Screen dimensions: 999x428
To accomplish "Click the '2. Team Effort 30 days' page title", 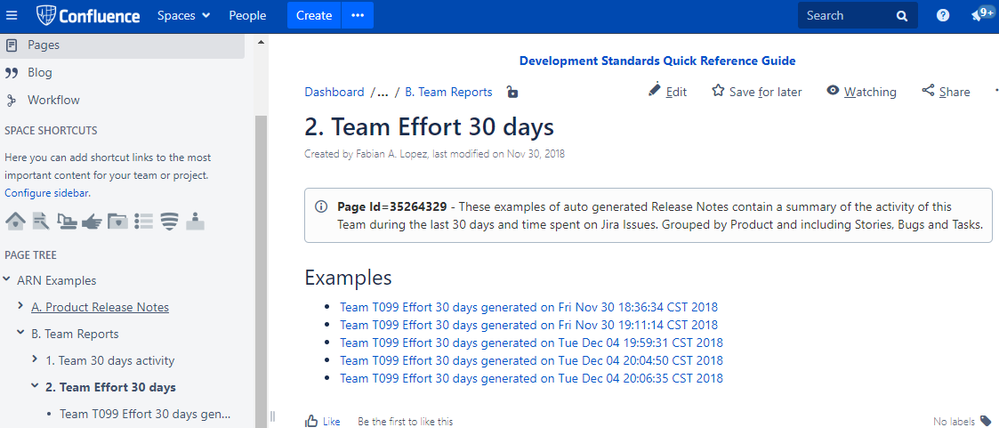I will click(429, 127).
